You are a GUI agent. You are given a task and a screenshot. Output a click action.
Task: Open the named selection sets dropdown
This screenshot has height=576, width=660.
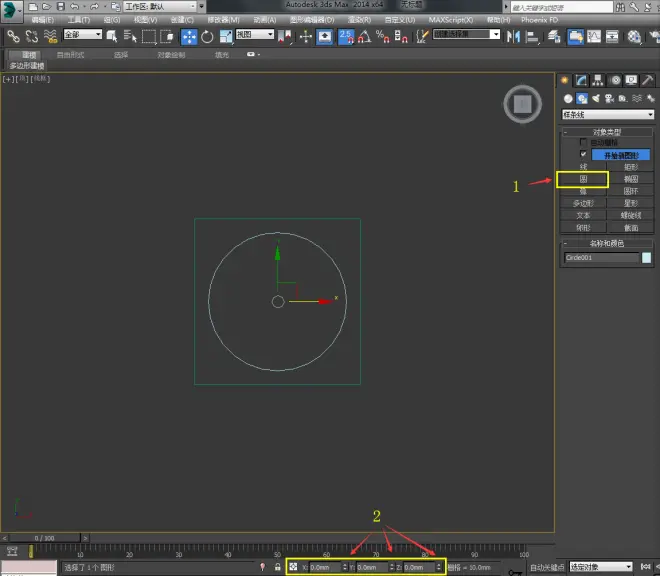coord(466,34)
